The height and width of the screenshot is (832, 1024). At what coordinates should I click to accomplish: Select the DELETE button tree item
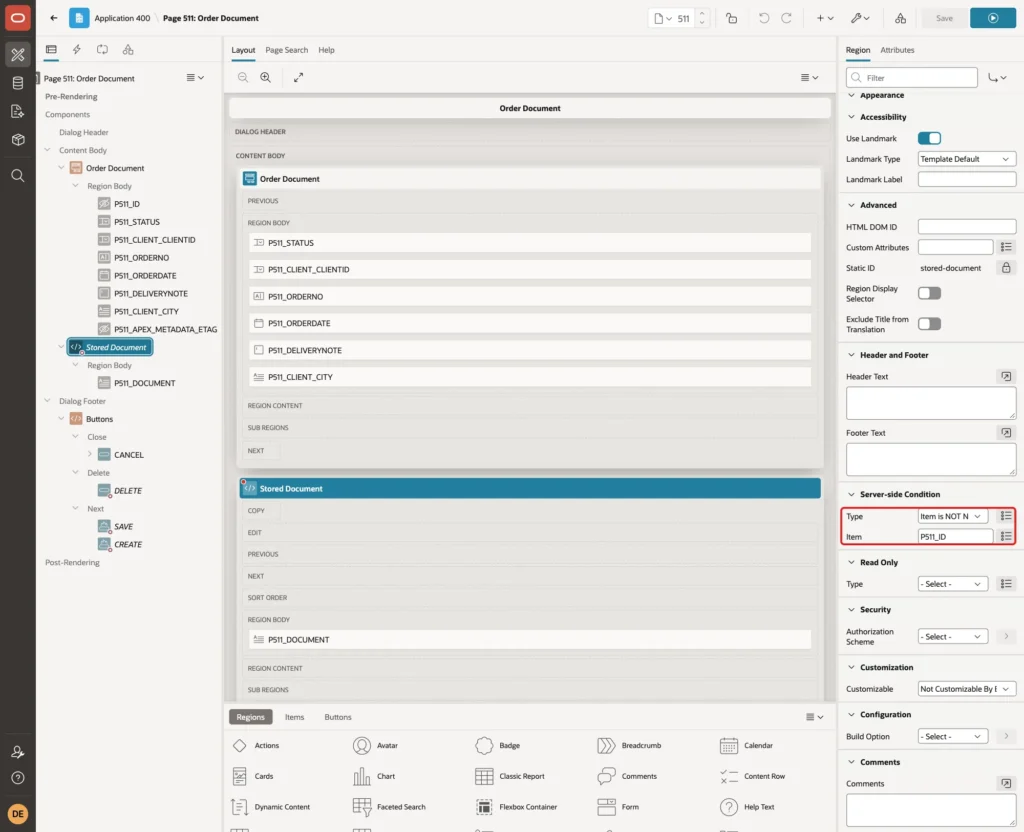point(127,490)
